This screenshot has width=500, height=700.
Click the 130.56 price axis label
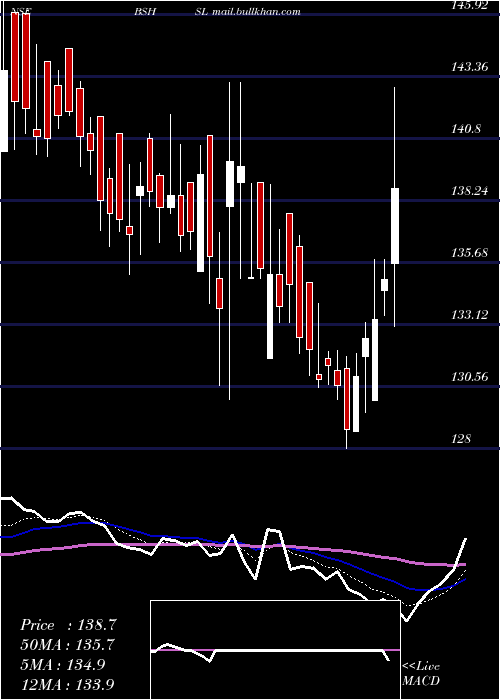tap(469, 378)
